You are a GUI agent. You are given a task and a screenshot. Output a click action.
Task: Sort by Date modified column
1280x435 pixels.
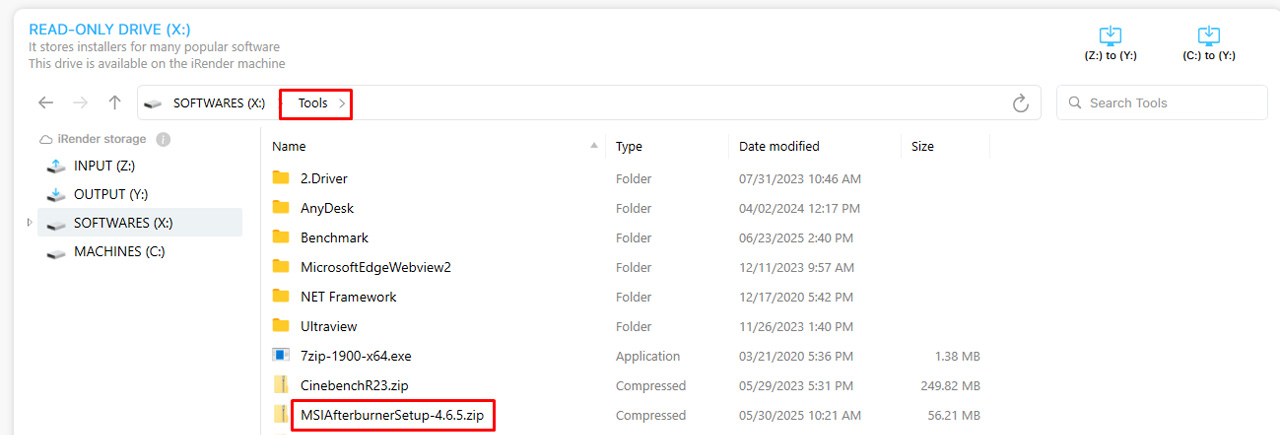(x=779, y=146)
